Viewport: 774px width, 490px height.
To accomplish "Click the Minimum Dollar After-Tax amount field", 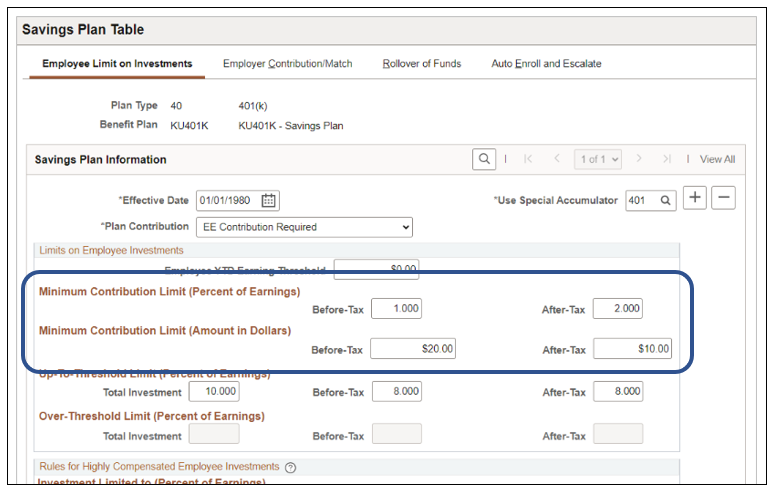I will click(x=632, y=349).
